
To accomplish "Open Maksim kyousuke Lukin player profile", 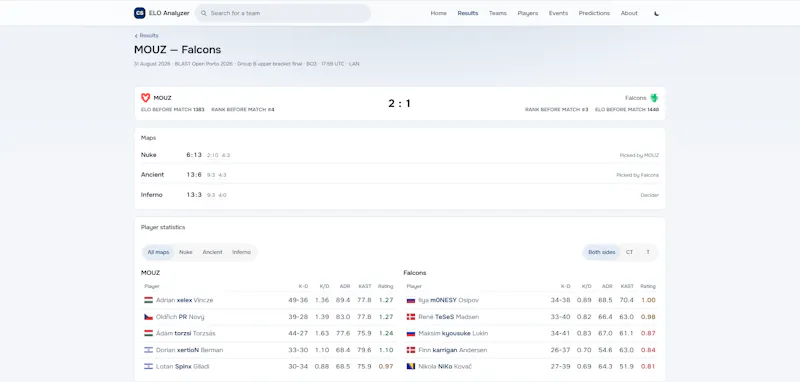I will point(453,334).
